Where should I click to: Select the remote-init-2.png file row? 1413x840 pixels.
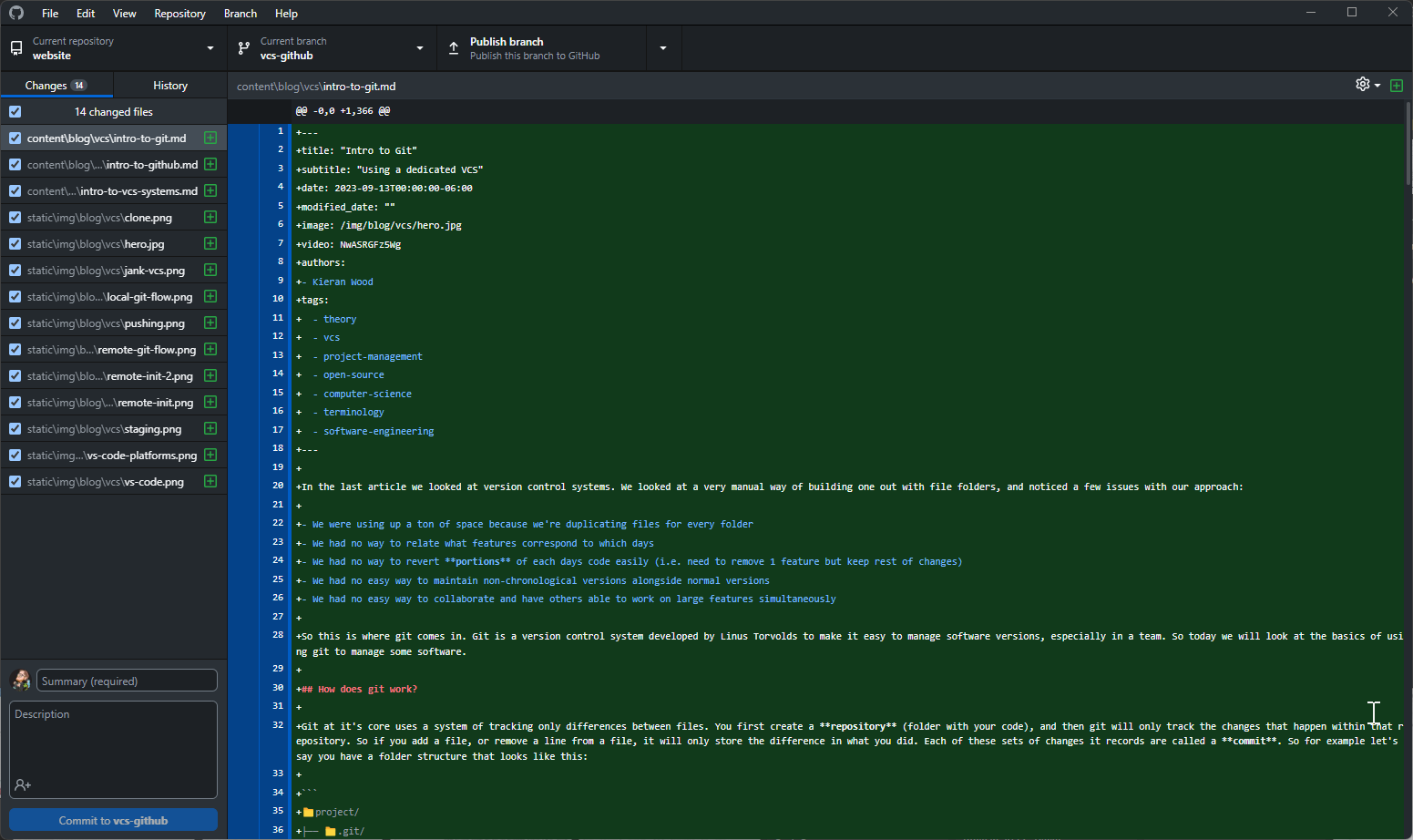[x=113, y=375]
